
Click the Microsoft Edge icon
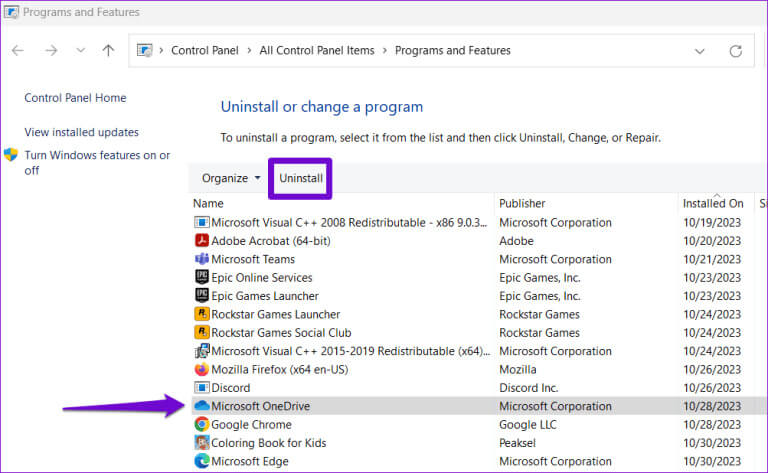(x=201, y=461)
